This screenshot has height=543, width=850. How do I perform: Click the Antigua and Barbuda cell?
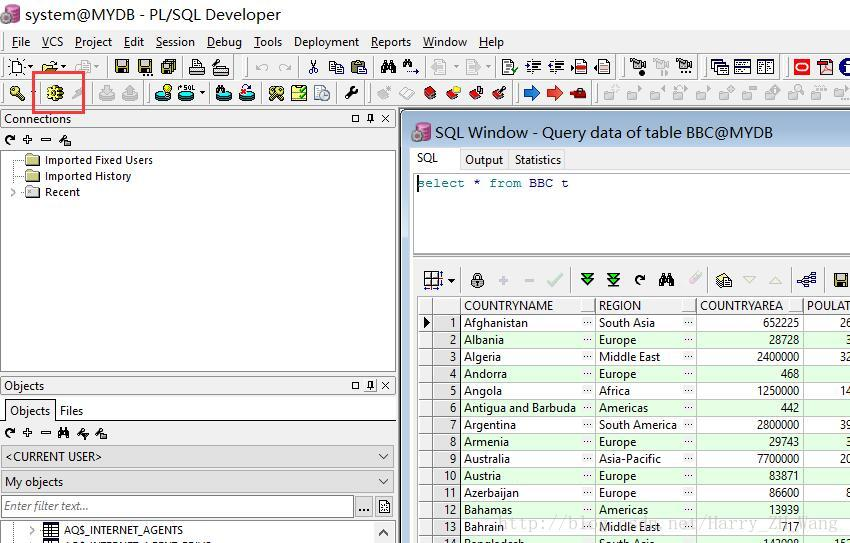(x=520, y=408)
